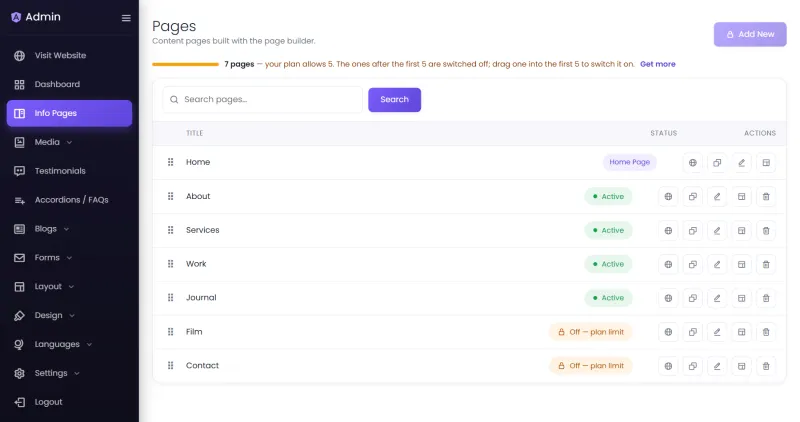This screenshot has height=422, width=800.
Task: Delete the Journal page using trash icon
Action: (x=766, y=298)
